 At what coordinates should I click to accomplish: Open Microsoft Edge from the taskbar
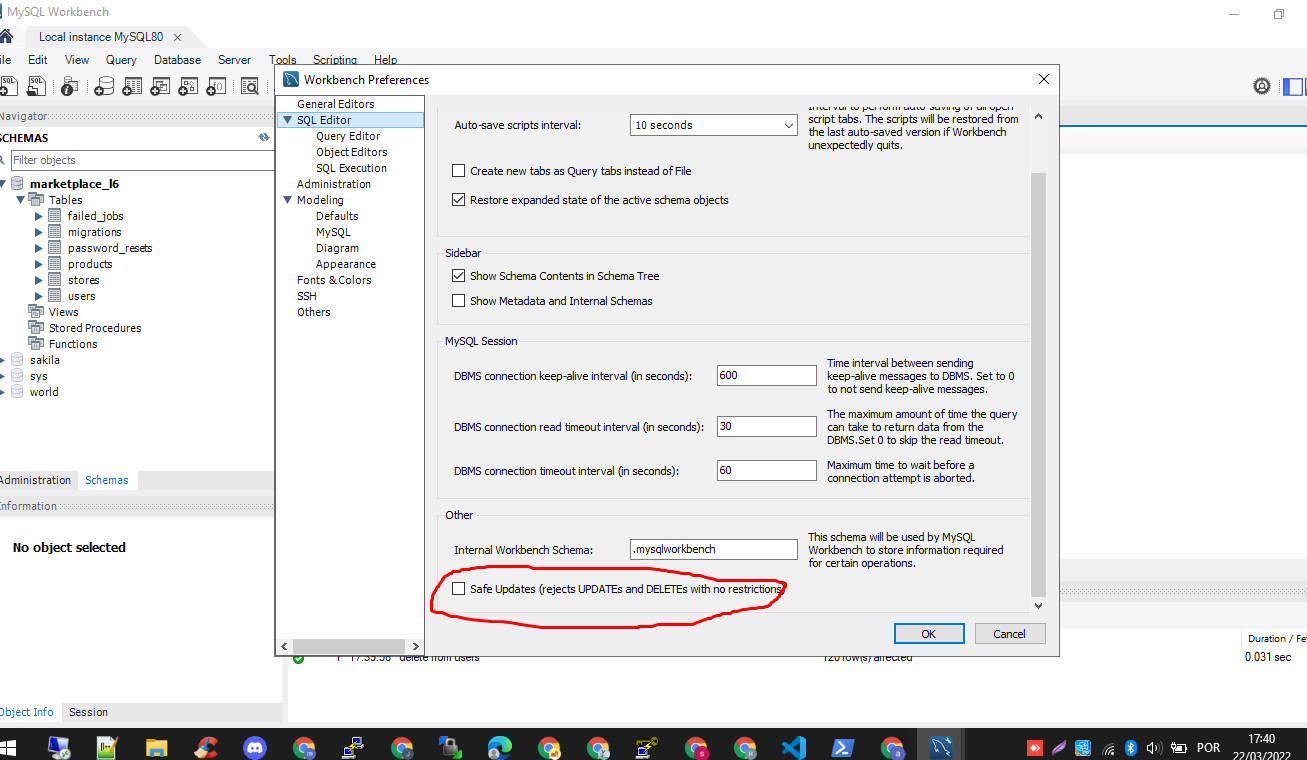tap(499, 747)
